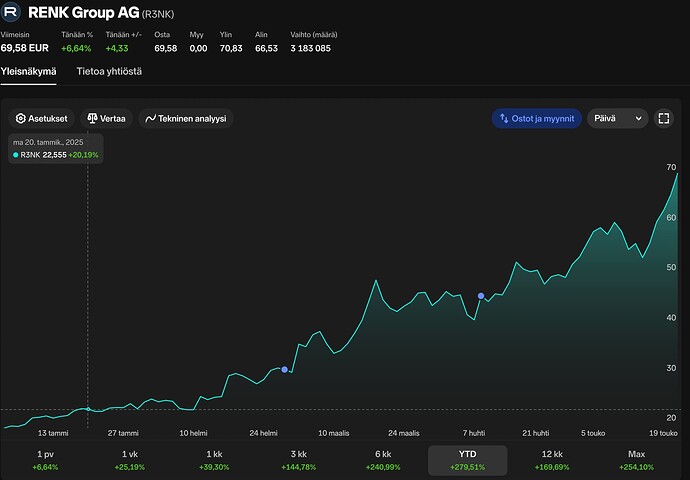Screen dimensions: 690x480
Task: Open Tekninen analyysi tools
Action: (x=186, y=118)
